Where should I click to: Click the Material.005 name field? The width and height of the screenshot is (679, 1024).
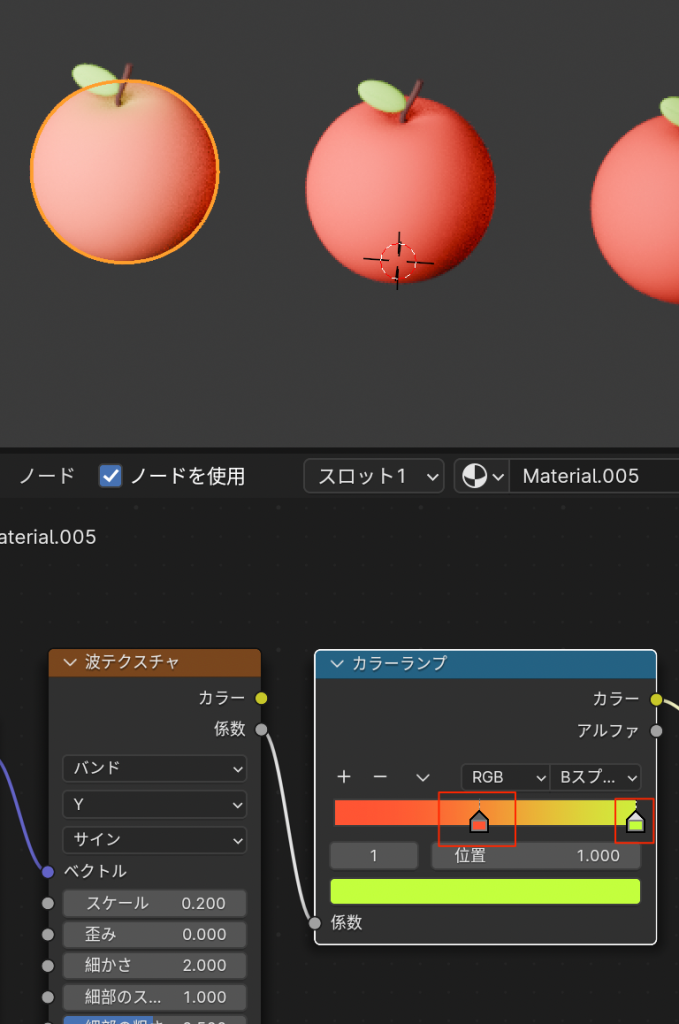pos(592,476)
